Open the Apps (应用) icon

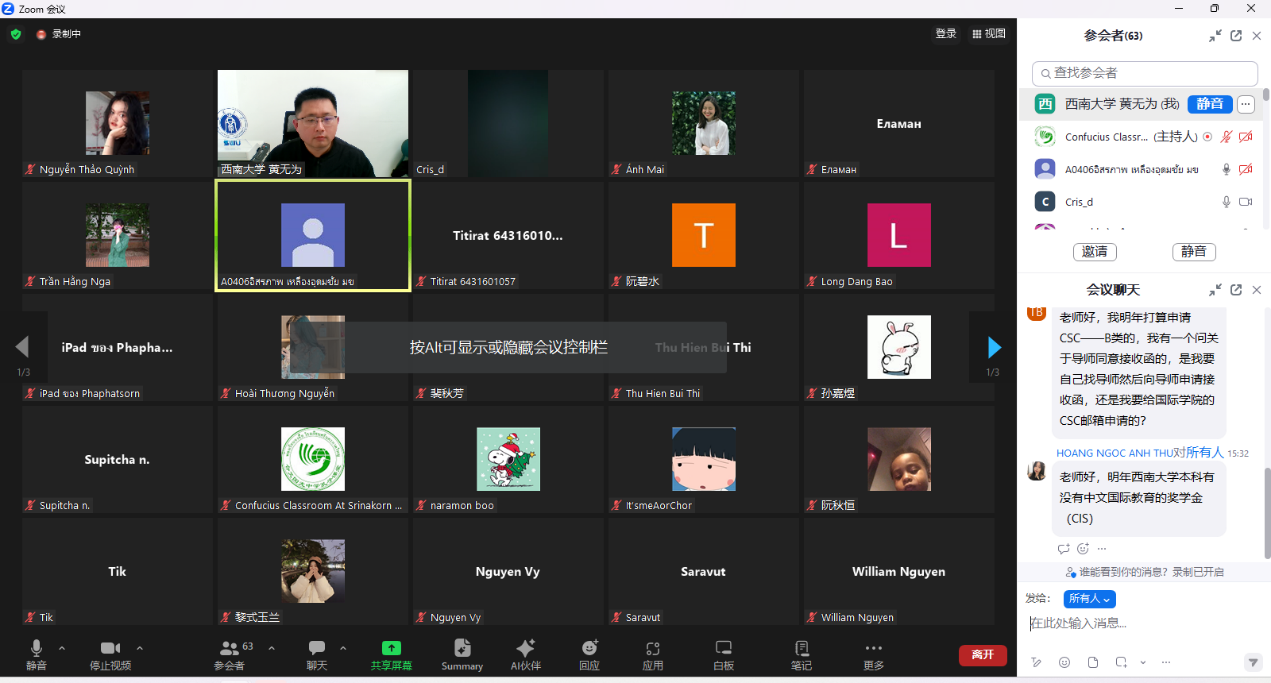tap(653, 649)
